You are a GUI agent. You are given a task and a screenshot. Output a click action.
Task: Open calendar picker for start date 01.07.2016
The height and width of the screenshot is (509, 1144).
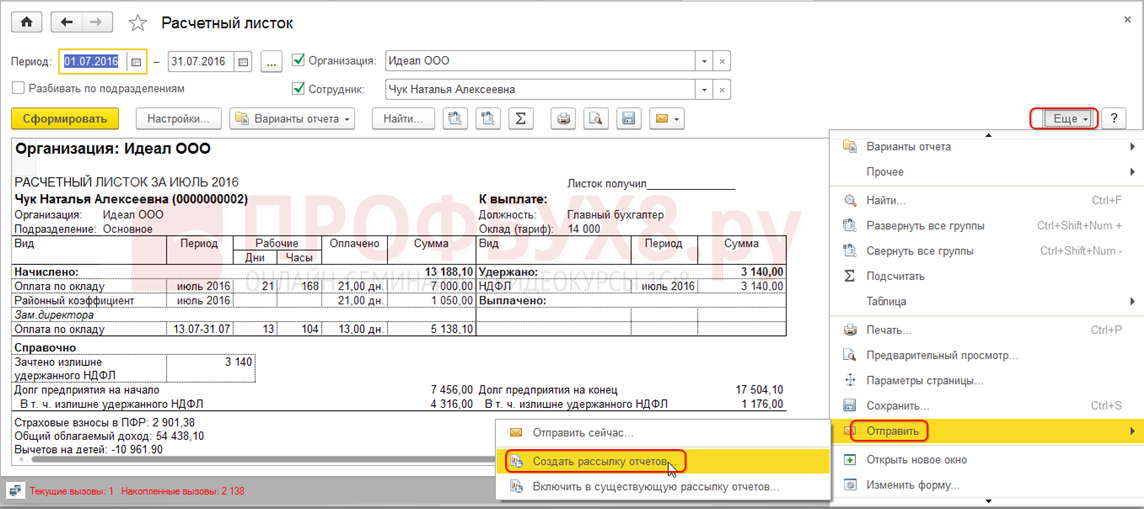coord(136,62)
